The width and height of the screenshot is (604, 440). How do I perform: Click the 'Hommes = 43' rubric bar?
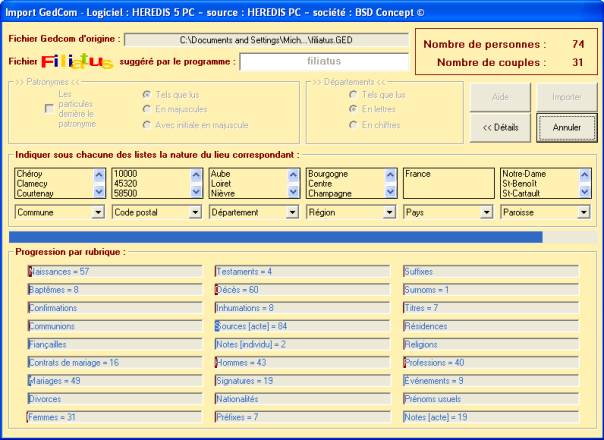click(302, 363)
